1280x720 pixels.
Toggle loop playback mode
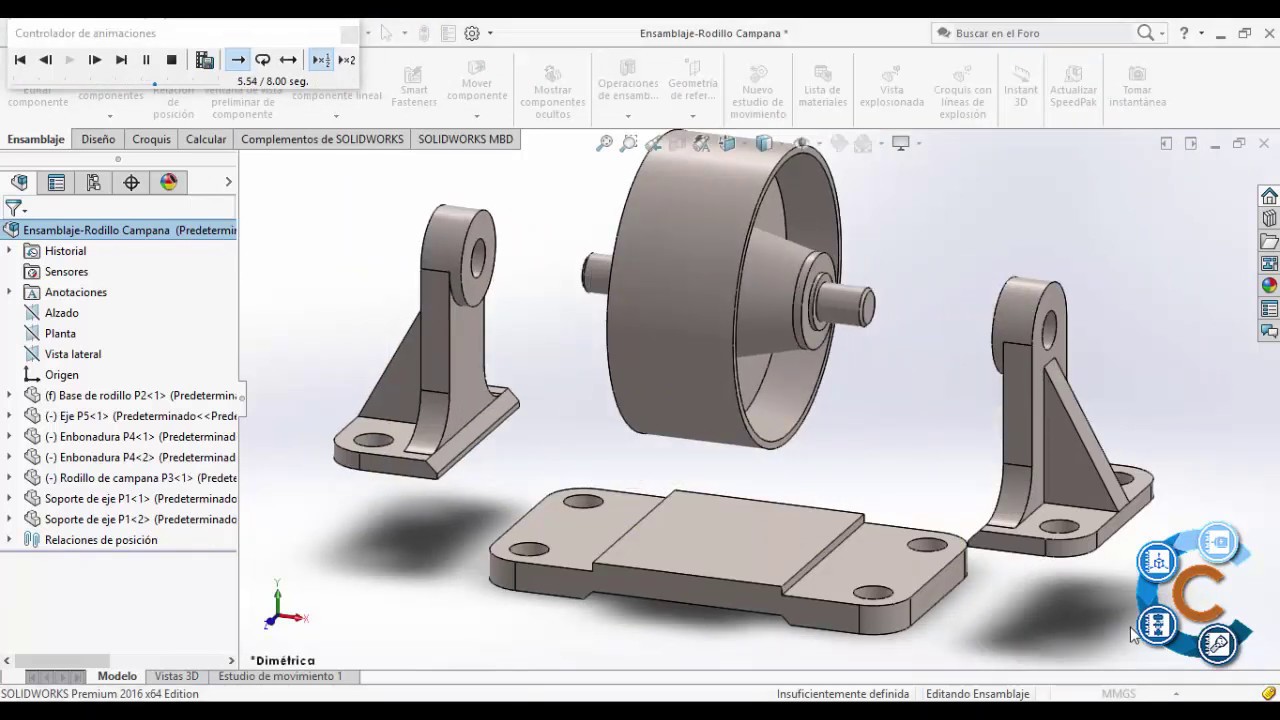[x=263, y=60]
